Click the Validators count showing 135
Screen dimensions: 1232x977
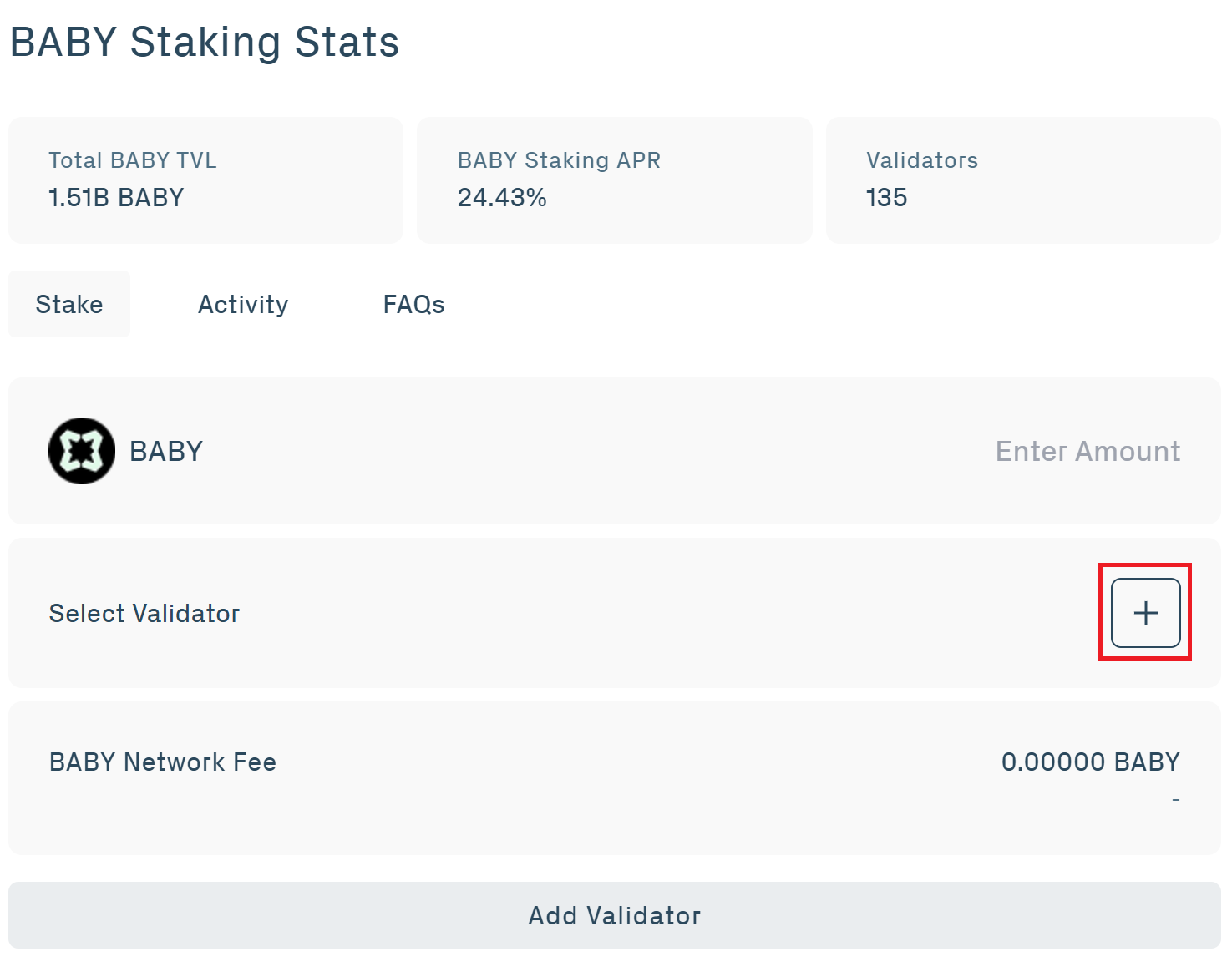click(885, 198)
